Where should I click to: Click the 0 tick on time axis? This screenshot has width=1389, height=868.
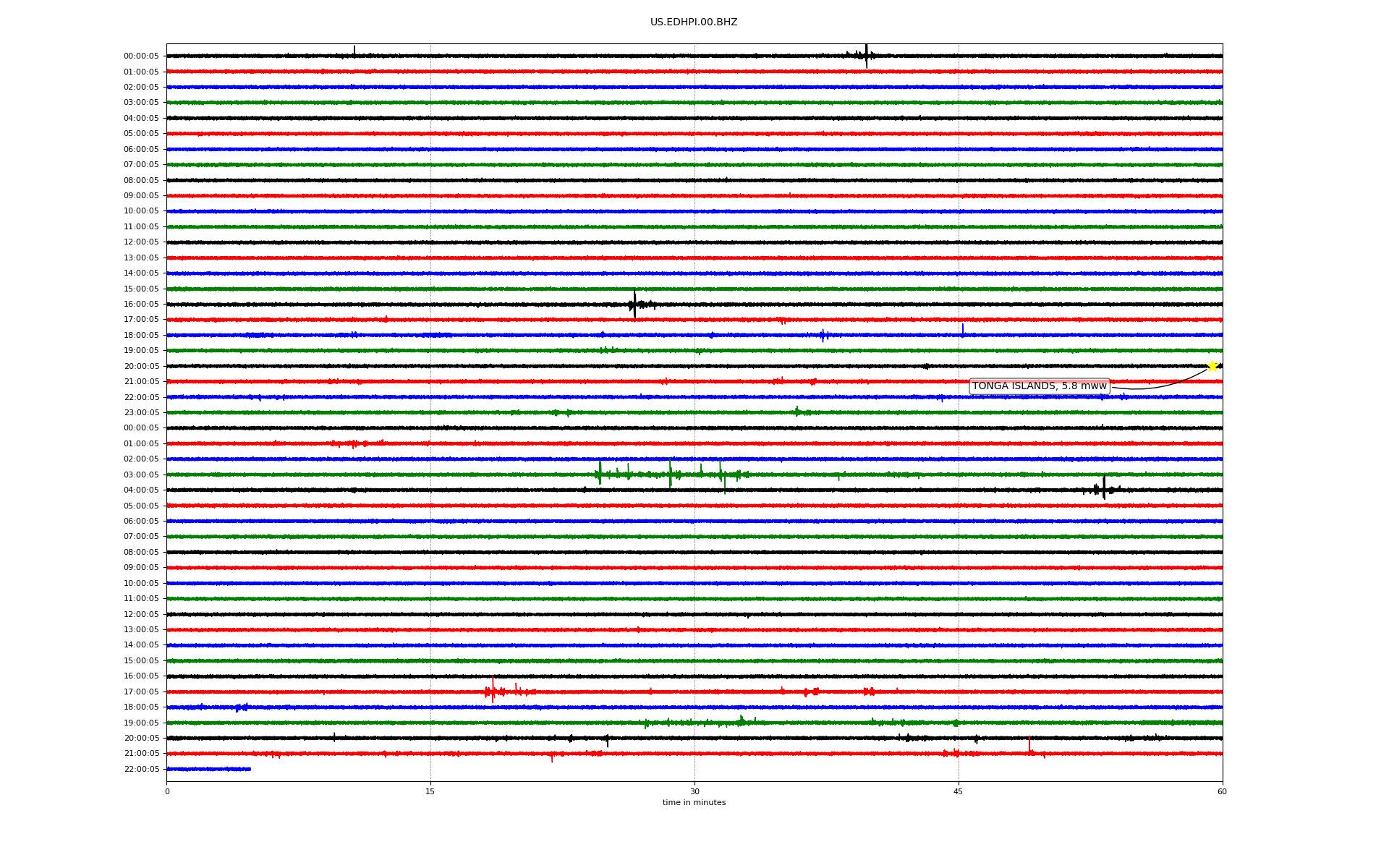point(167,791)
